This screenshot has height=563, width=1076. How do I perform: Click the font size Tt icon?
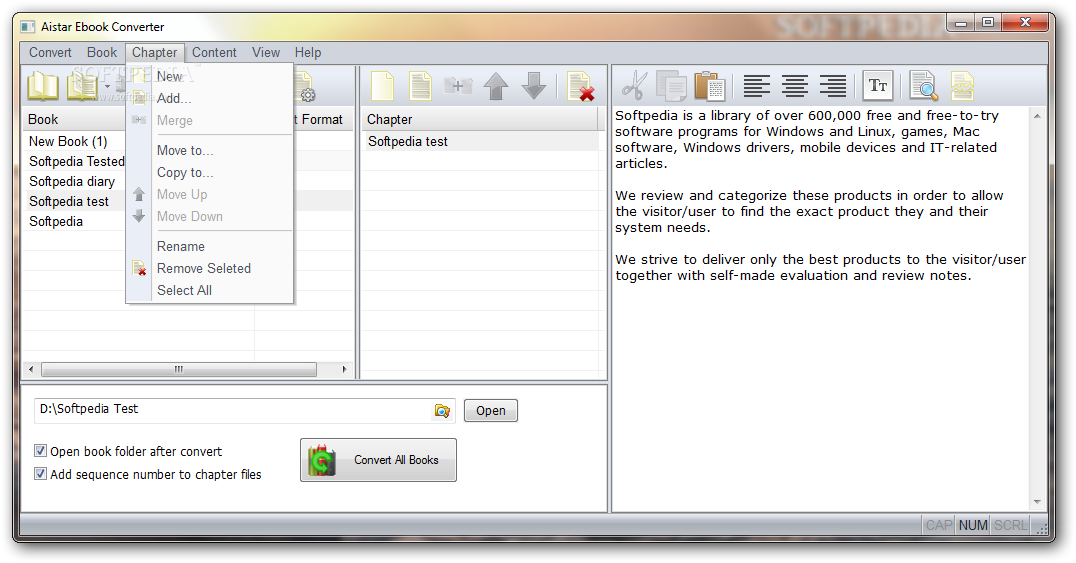pos(878,86)
